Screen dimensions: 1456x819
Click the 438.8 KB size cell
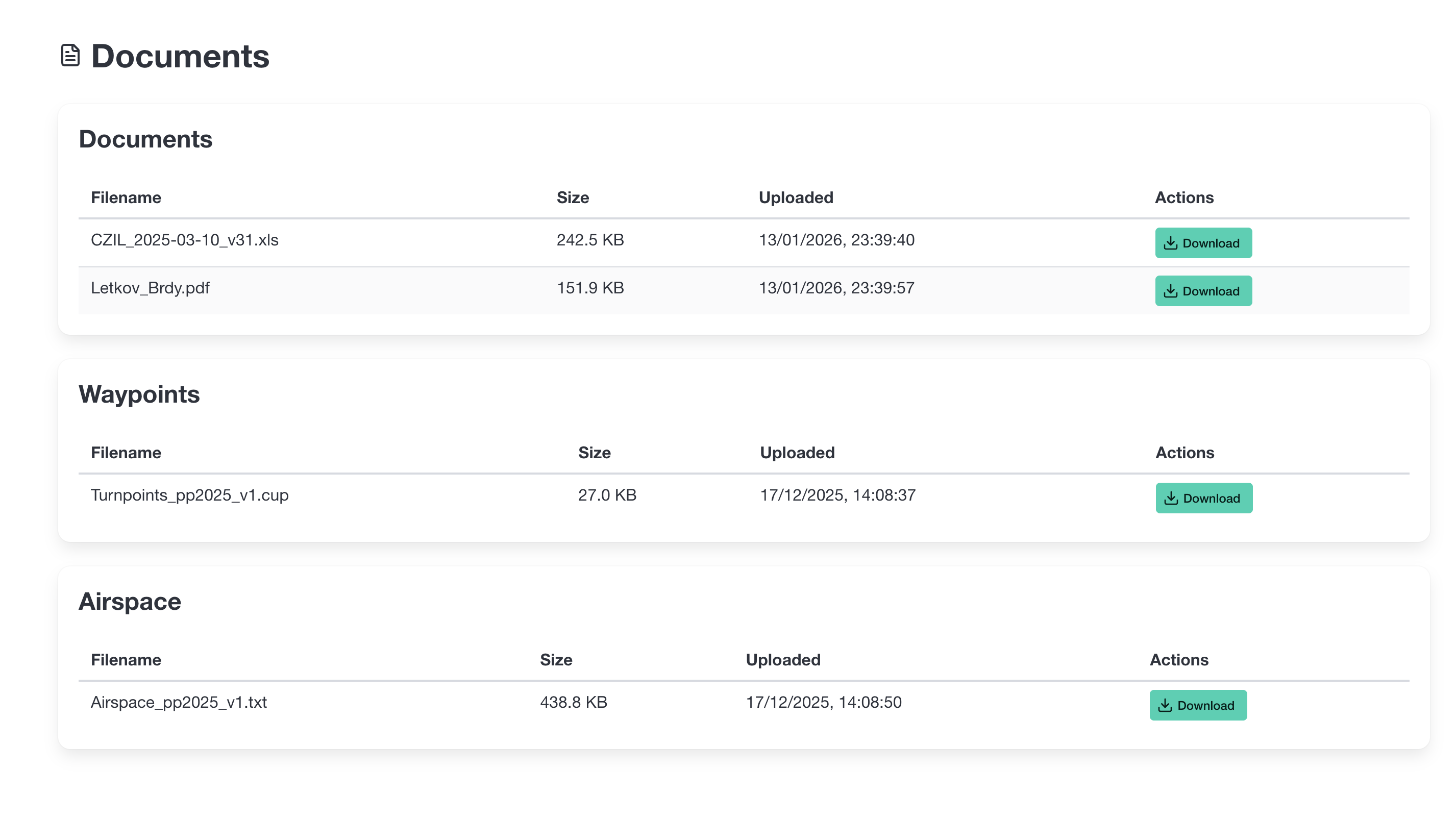tap(573, 702)
